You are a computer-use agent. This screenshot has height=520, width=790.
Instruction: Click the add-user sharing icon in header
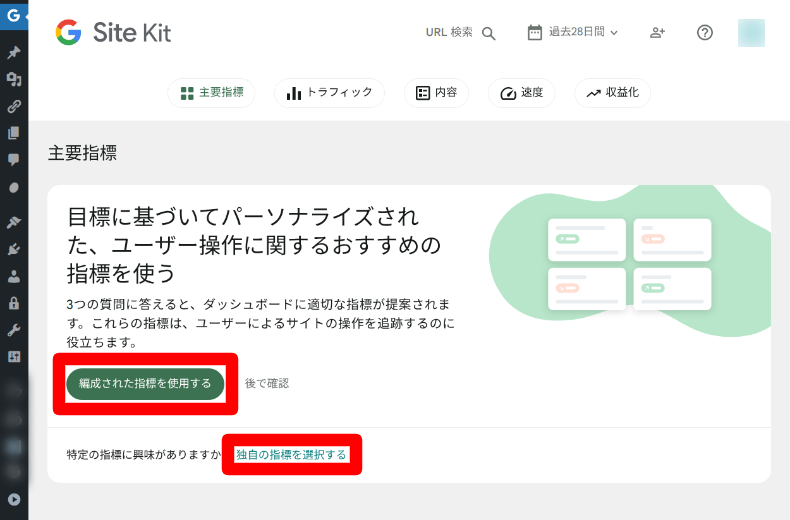tap(657, 33)
